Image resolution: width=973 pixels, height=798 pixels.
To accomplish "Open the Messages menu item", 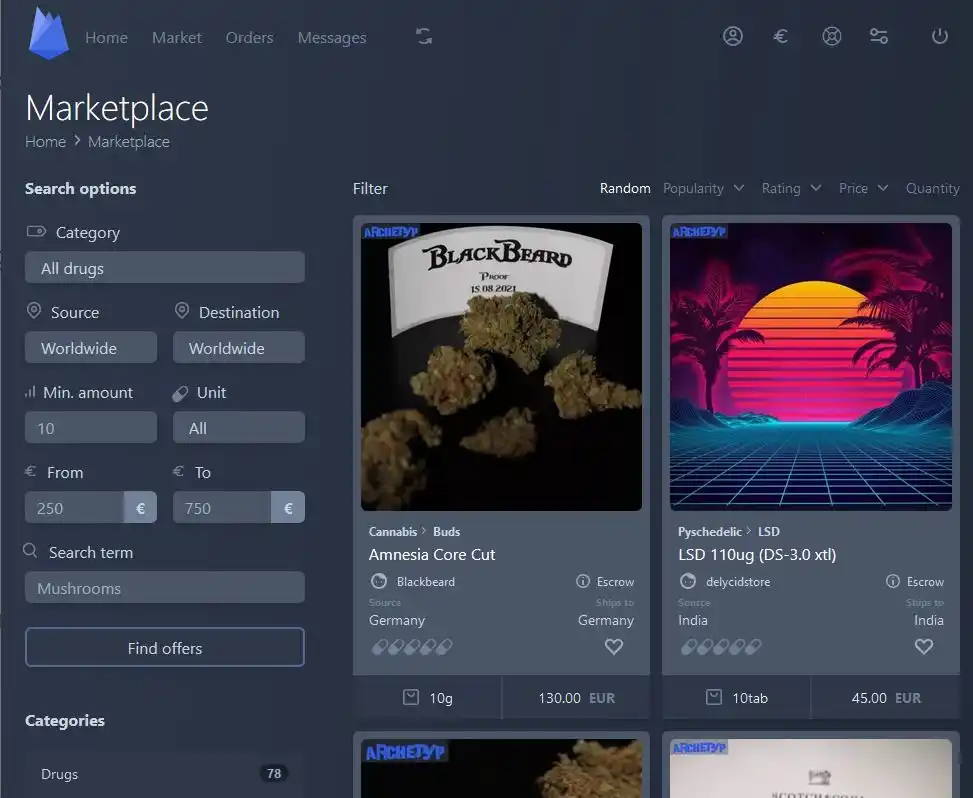I will coord(332,37).
